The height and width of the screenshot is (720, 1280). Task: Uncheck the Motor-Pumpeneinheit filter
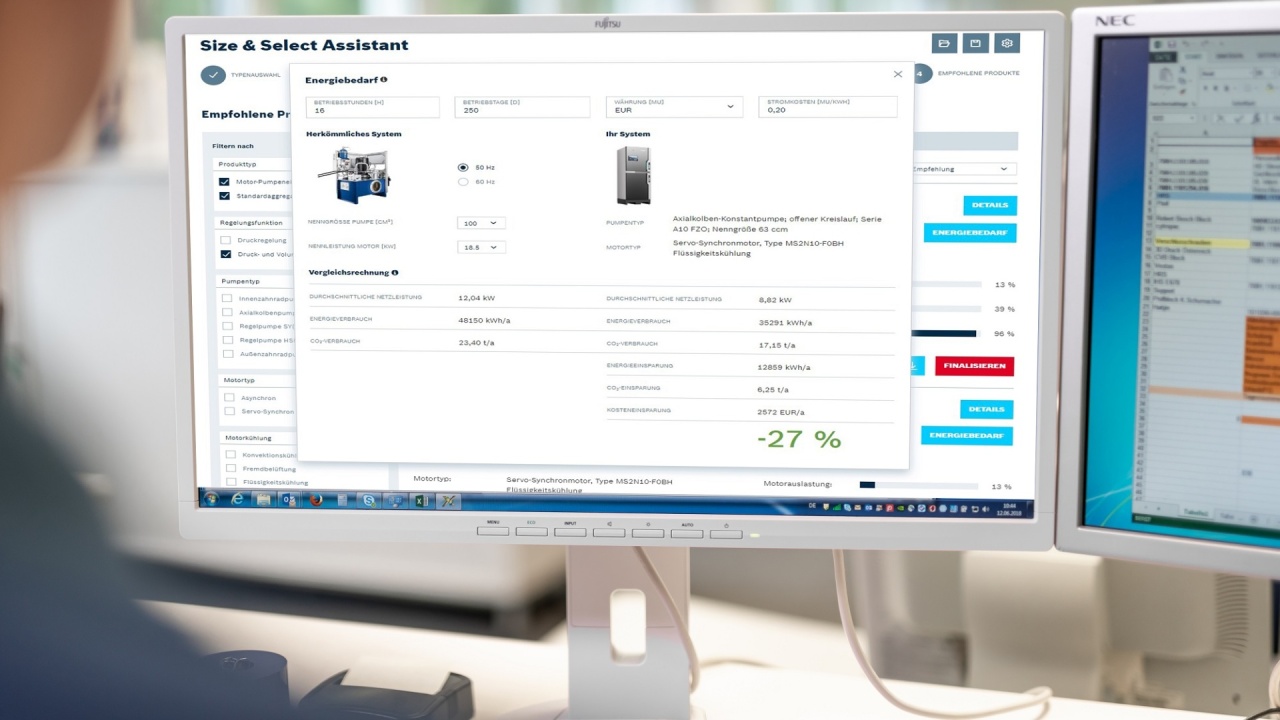[x=225, y=182]
